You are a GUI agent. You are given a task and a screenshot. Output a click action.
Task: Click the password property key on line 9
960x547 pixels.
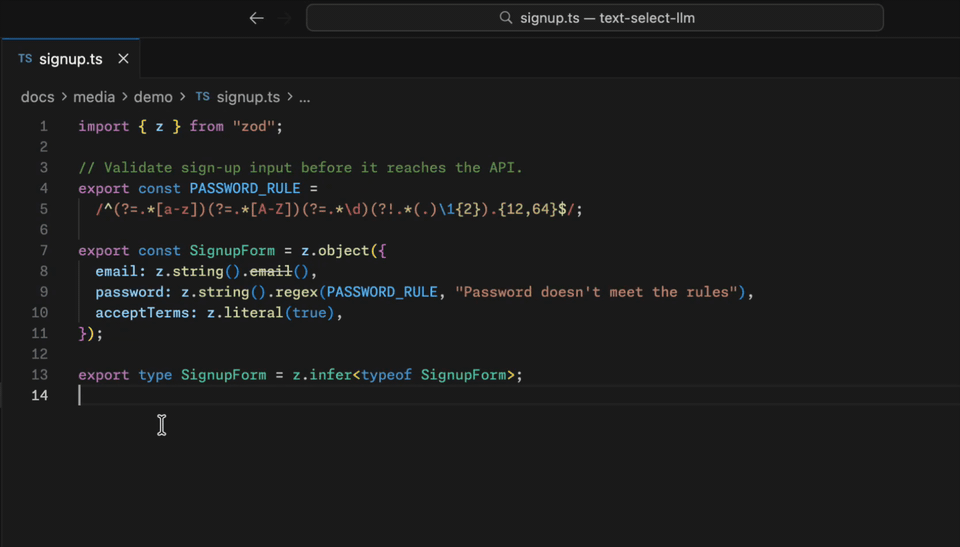[129, 292]
